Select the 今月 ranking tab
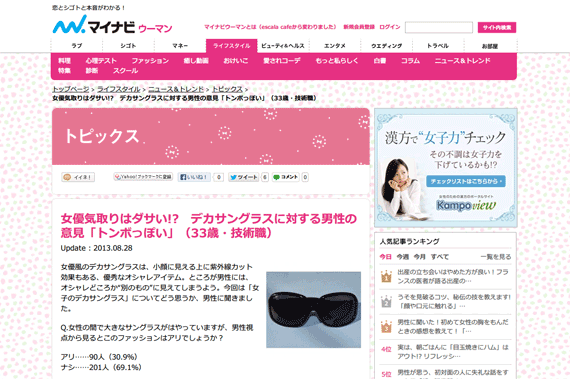570x379 pixels. pyautogui.click(x=420, y=257)
